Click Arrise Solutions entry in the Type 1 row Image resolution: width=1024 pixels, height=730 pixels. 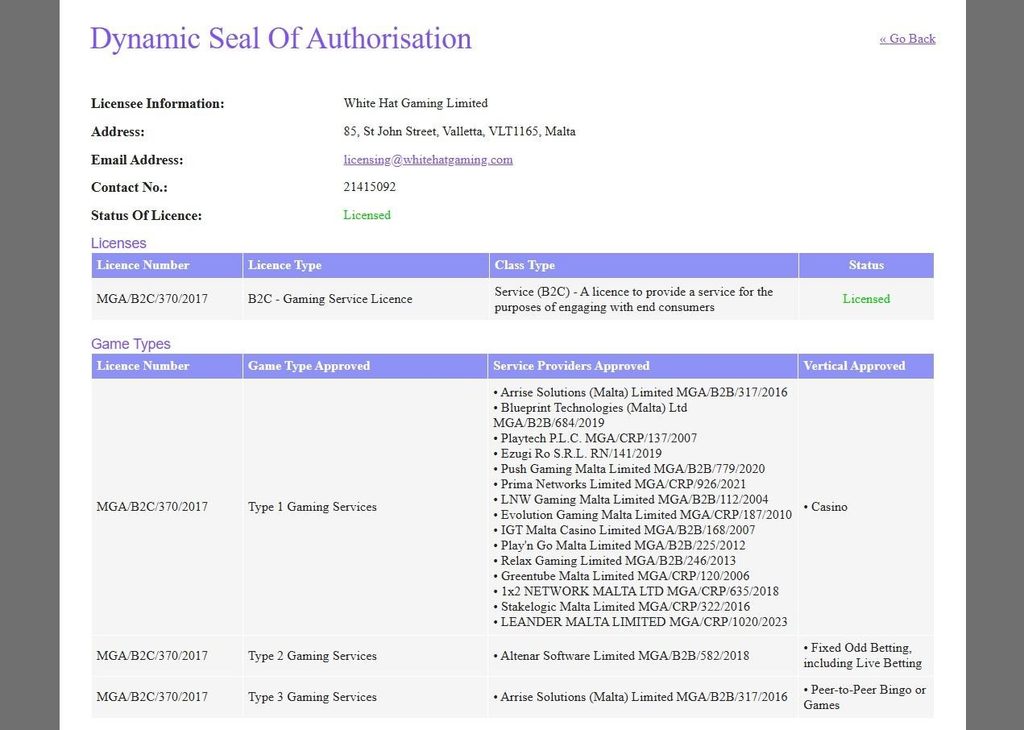click(x=640, y=392)
